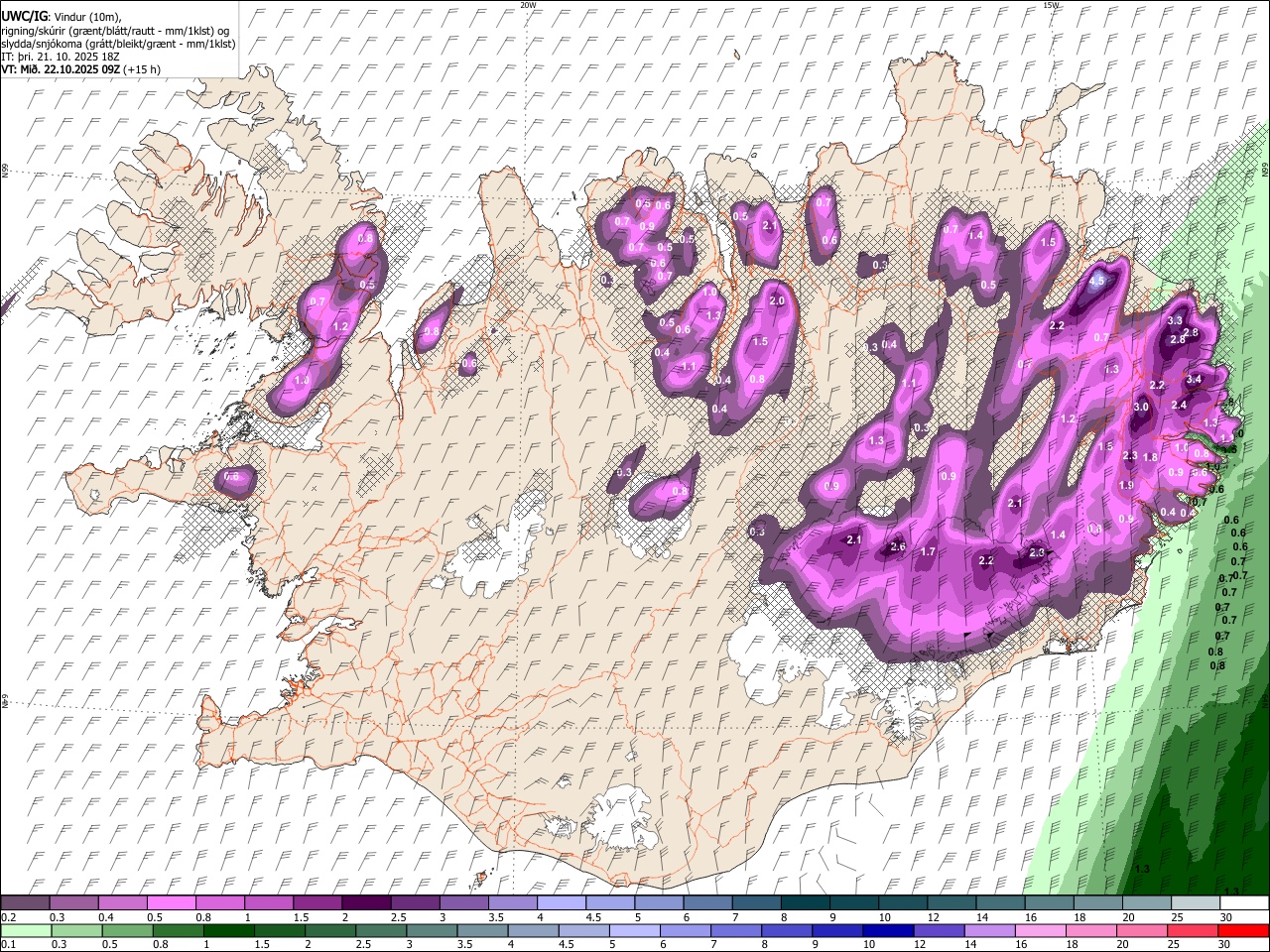Select the dark mauve 0.2–0.3 upper legend swatch
1270x952 pixels.
pyautogui.click(x=27, y=902)
